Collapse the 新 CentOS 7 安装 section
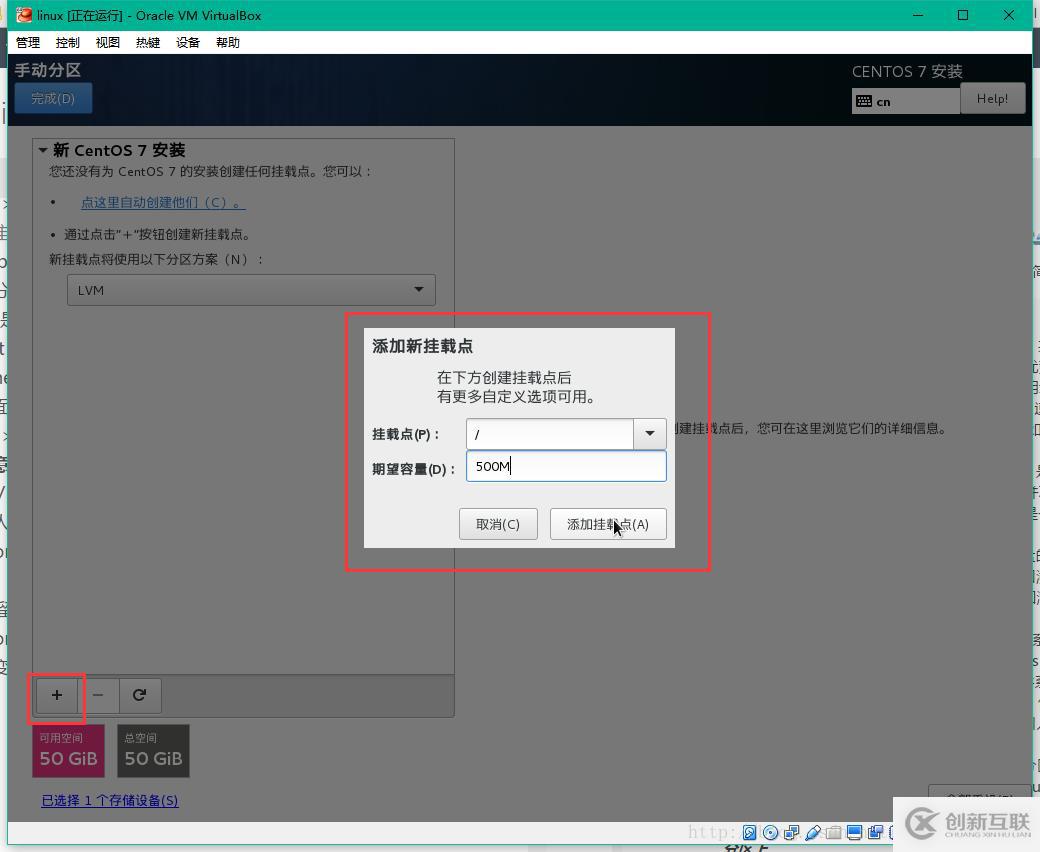 pos(43,151)
